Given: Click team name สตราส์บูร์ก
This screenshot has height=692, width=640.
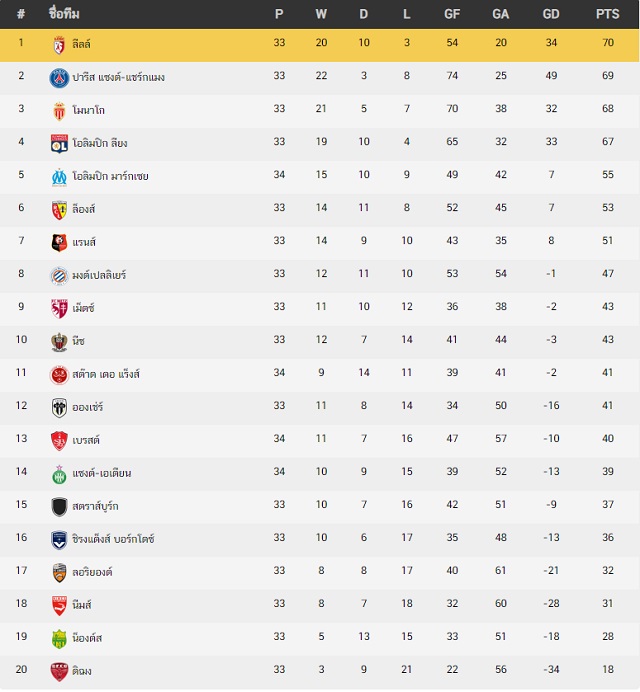Looking at the screenshot, I should click(x=95, y=506).
